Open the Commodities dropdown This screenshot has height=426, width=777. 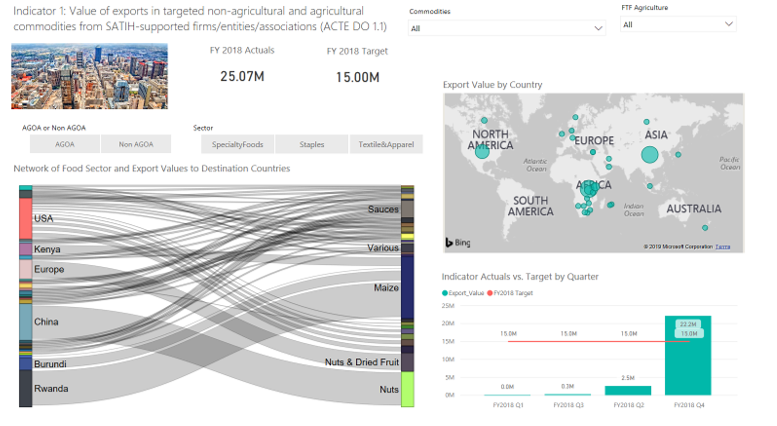click(506, 28)
